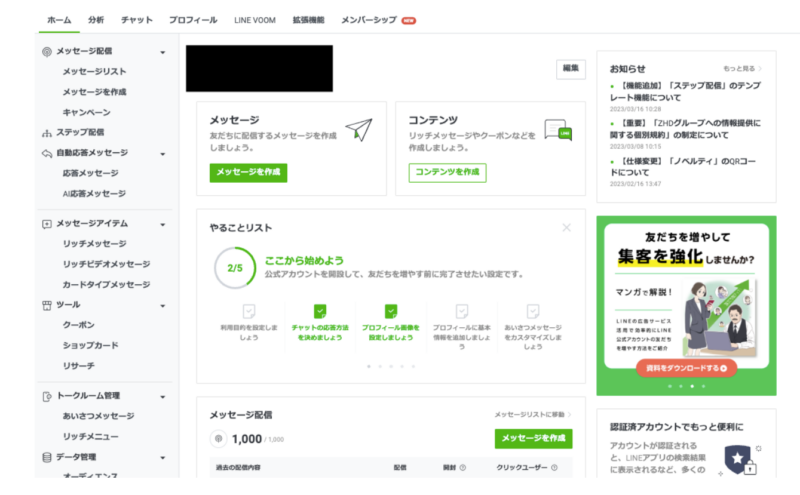This screenshot has width=800, height=495.
Task: Click the チャットの応答方法を決めましょう checked icon
Action: click(x=320, y=311)
